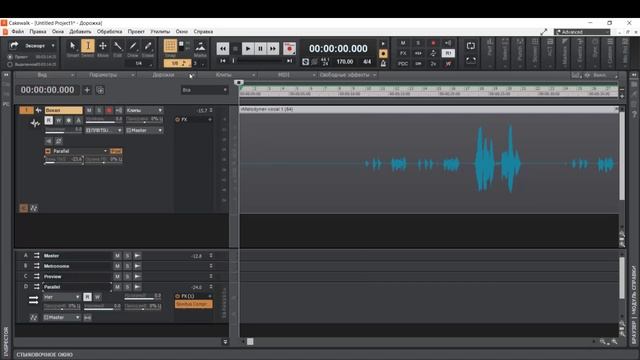Viewport: 640px width, 360px height.
Task: Start playback with the Play button
Action: click(248, 49)
